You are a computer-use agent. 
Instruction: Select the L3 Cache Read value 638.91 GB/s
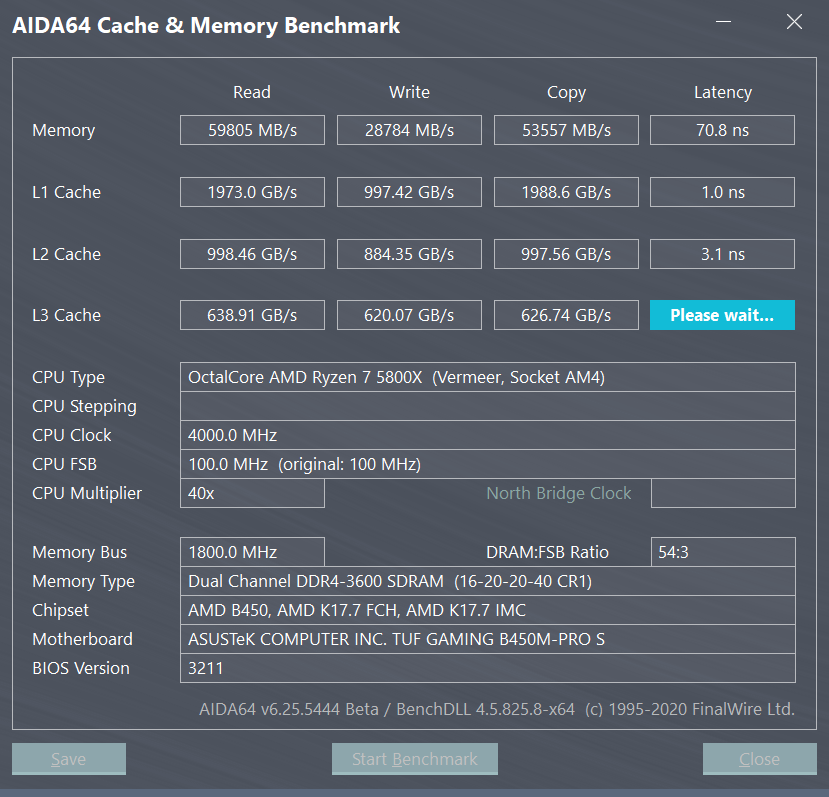tap(252, 315)
